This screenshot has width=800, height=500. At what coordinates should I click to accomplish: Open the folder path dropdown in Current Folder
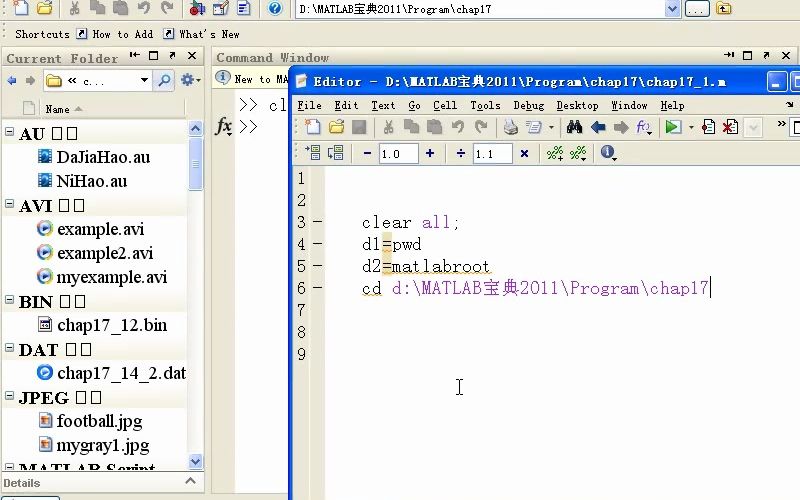(x=144, y=80)
